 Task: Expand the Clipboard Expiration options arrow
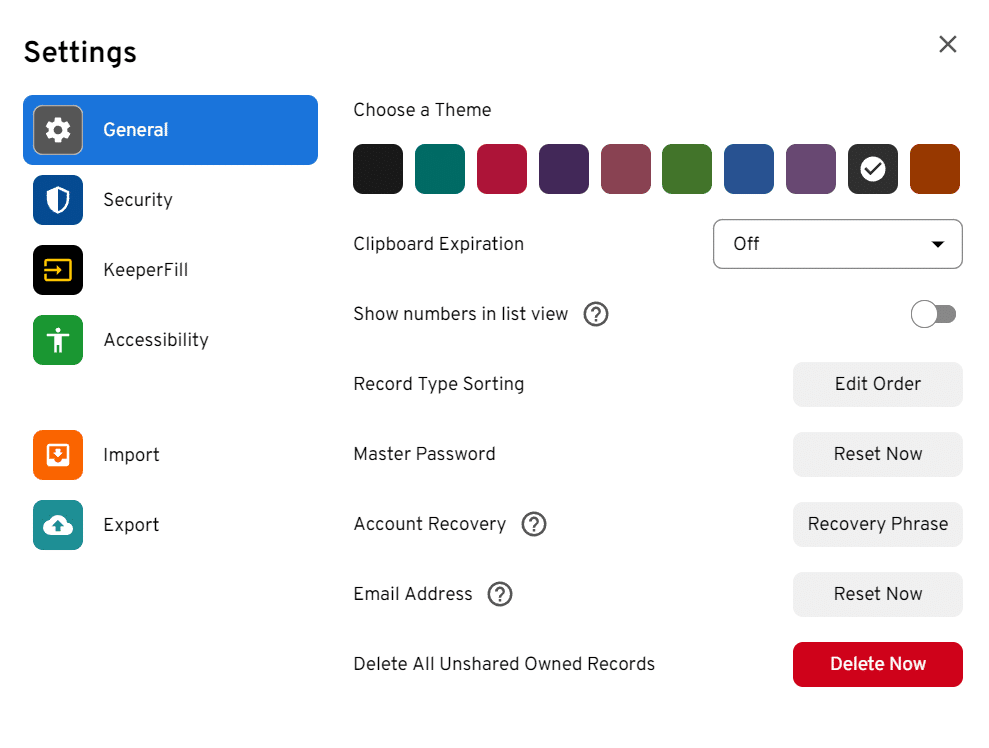tap(938, 244)
